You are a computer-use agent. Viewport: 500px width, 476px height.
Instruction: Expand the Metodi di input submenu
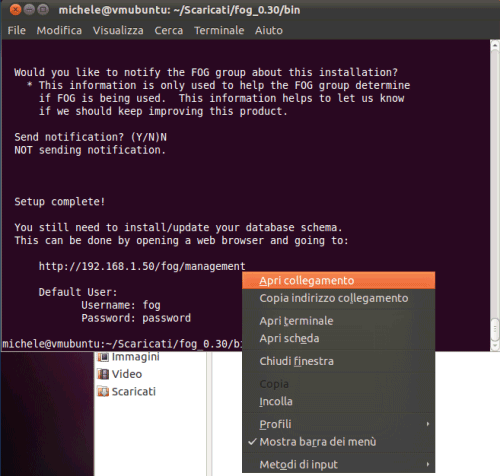(338, 464)
